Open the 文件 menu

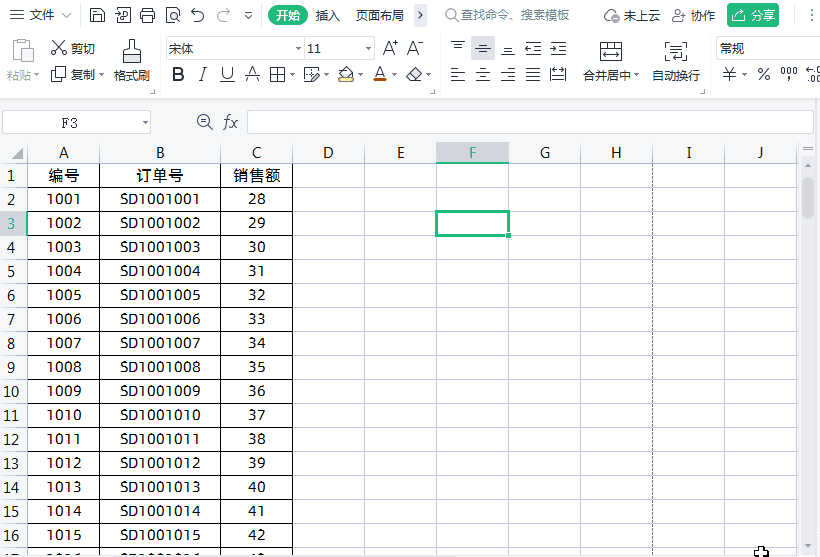click(x=40, y=15)
